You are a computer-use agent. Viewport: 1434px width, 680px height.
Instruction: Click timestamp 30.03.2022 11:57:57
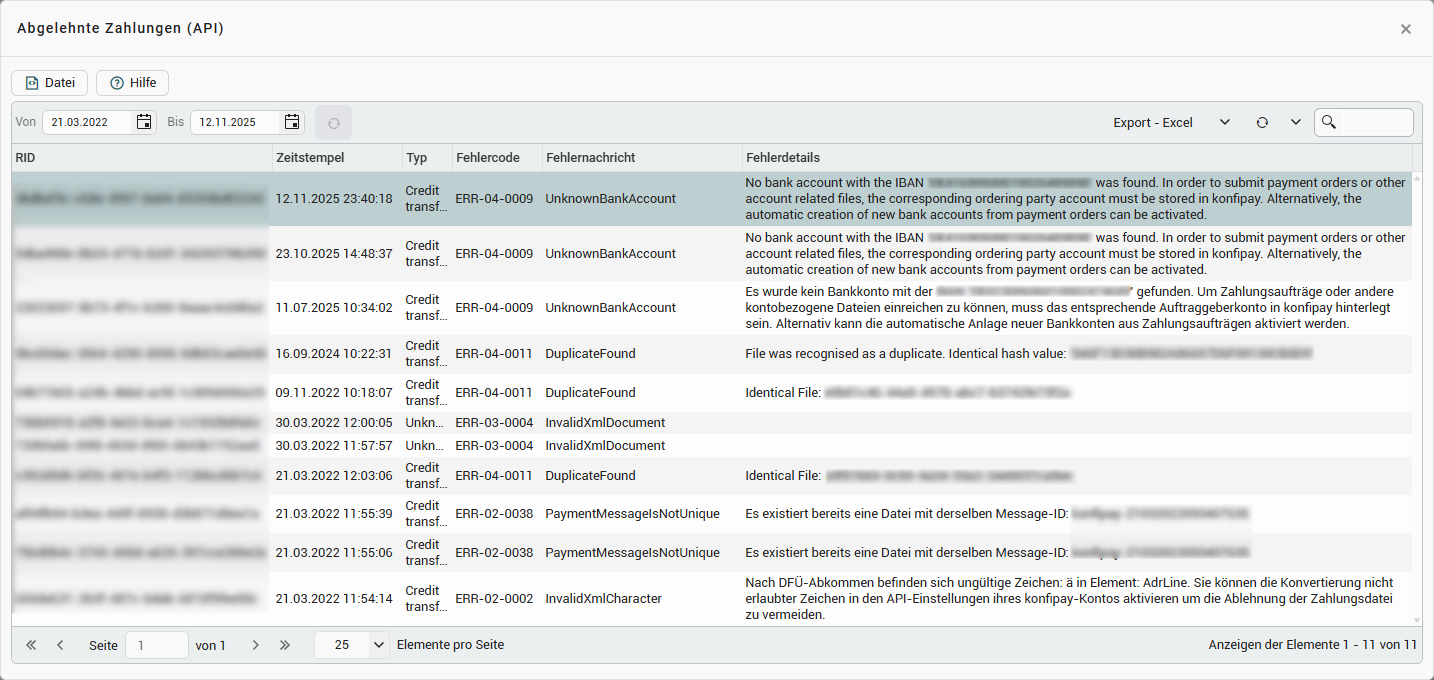(x=334, y=446)
